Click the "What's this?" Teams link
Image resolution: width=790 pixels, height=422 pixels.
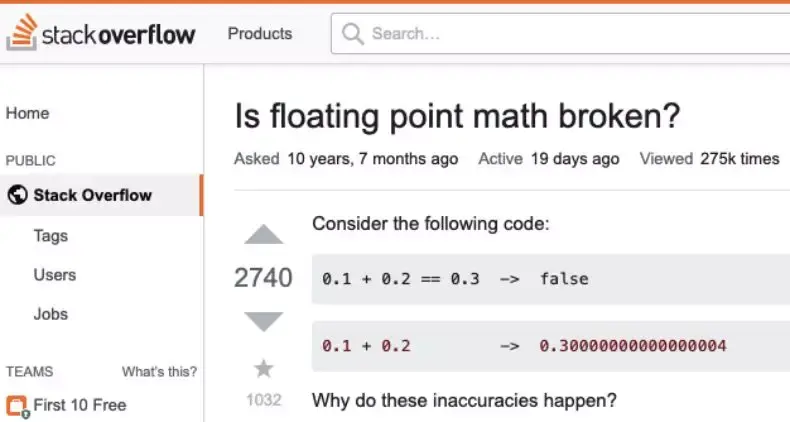click(159, 372)
